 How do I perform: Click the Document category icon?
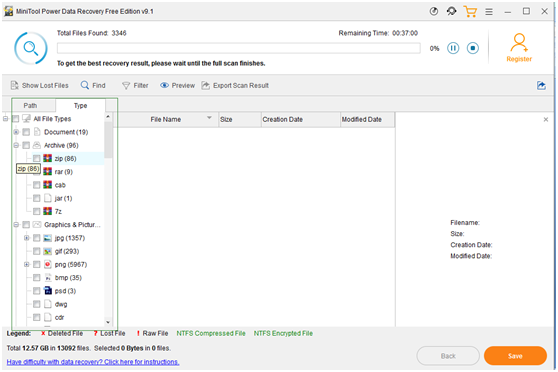tap(37, 132)
